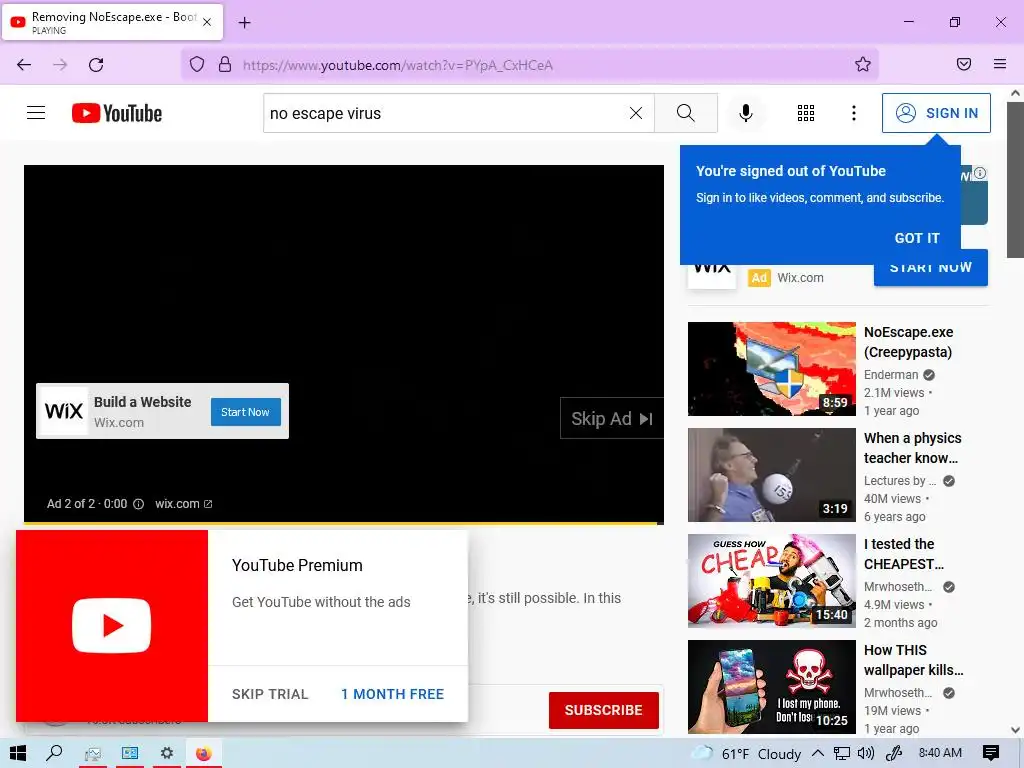Open the volume control in the tray
The image size is (1024, 768).
coord(866,754)
